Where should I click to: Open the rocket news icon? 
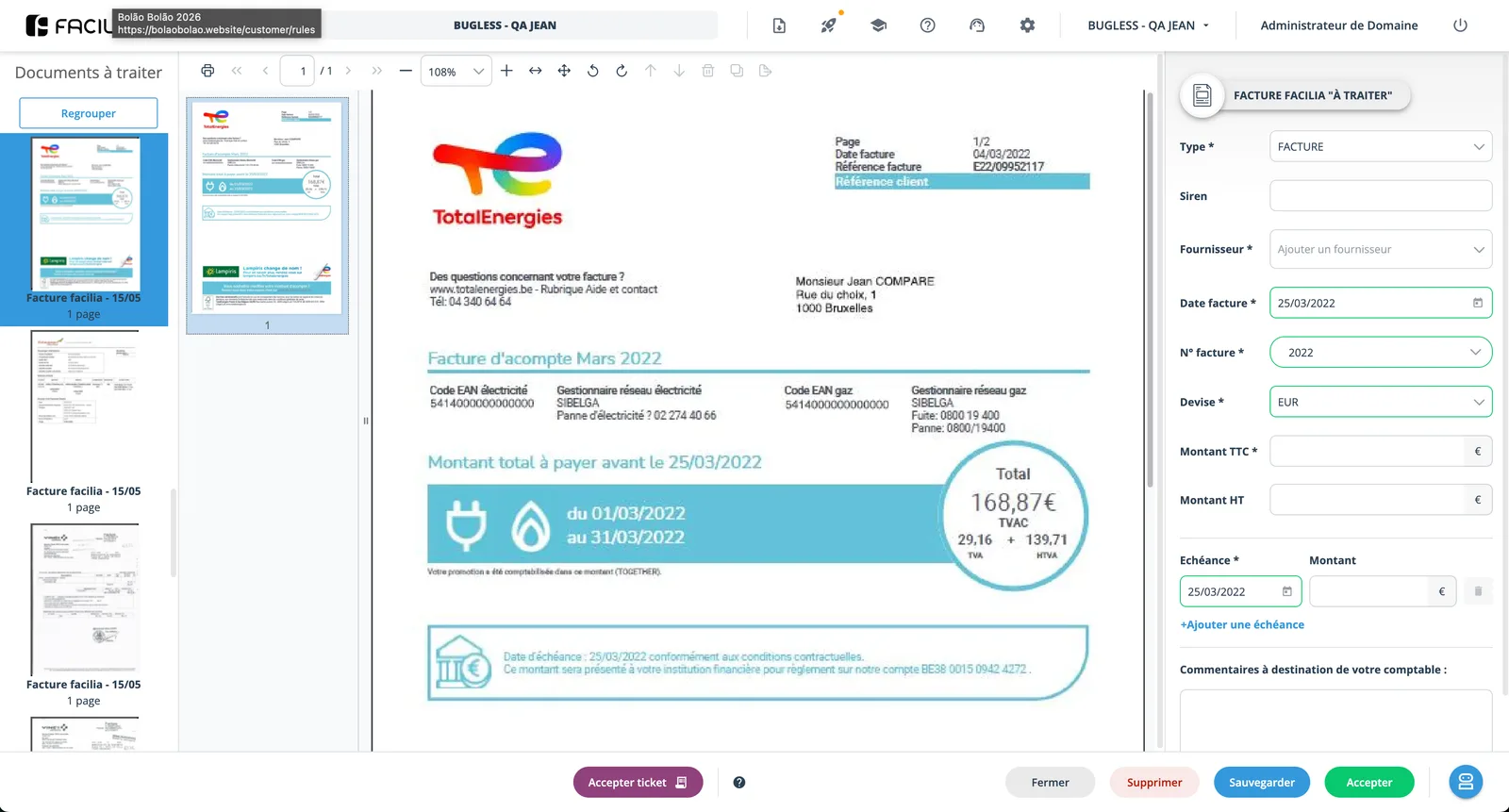pyautogui.click(x=828, y=25)
